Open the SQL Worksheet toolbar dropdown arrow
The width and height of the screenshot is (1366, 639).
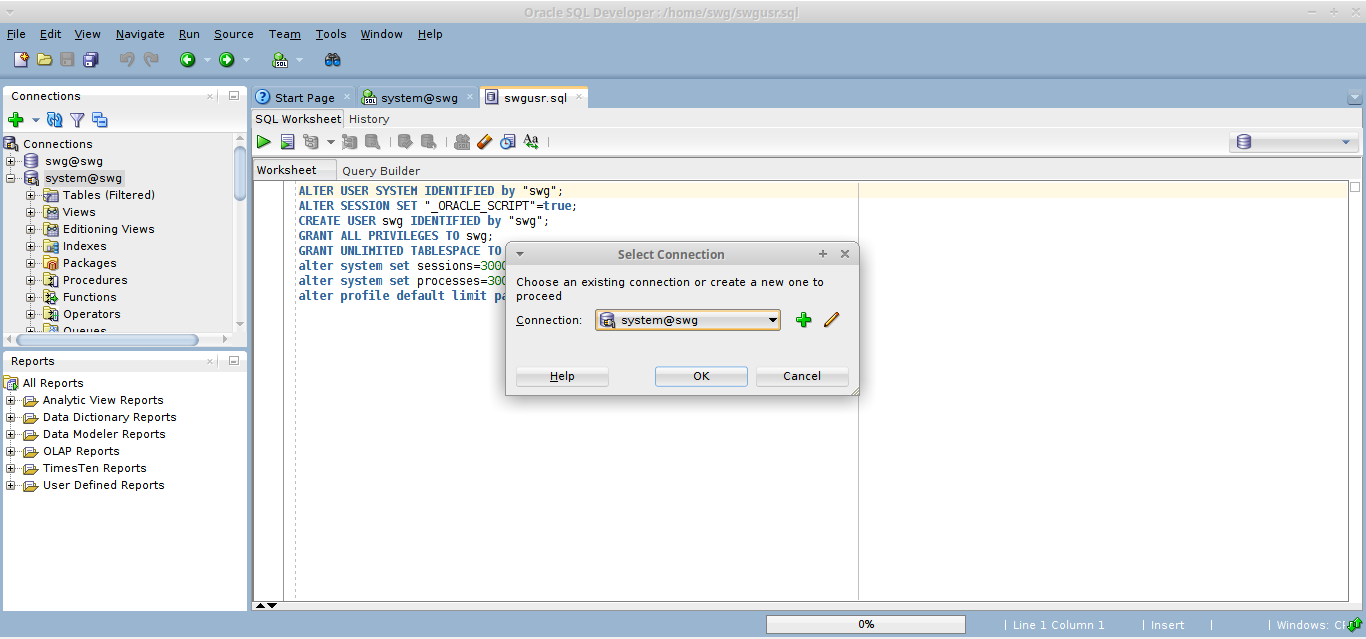[299, 60]
